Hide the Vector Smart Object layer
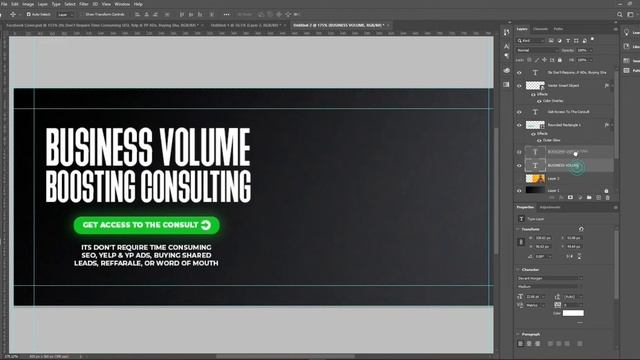640x360 pixels. (519, 86)
